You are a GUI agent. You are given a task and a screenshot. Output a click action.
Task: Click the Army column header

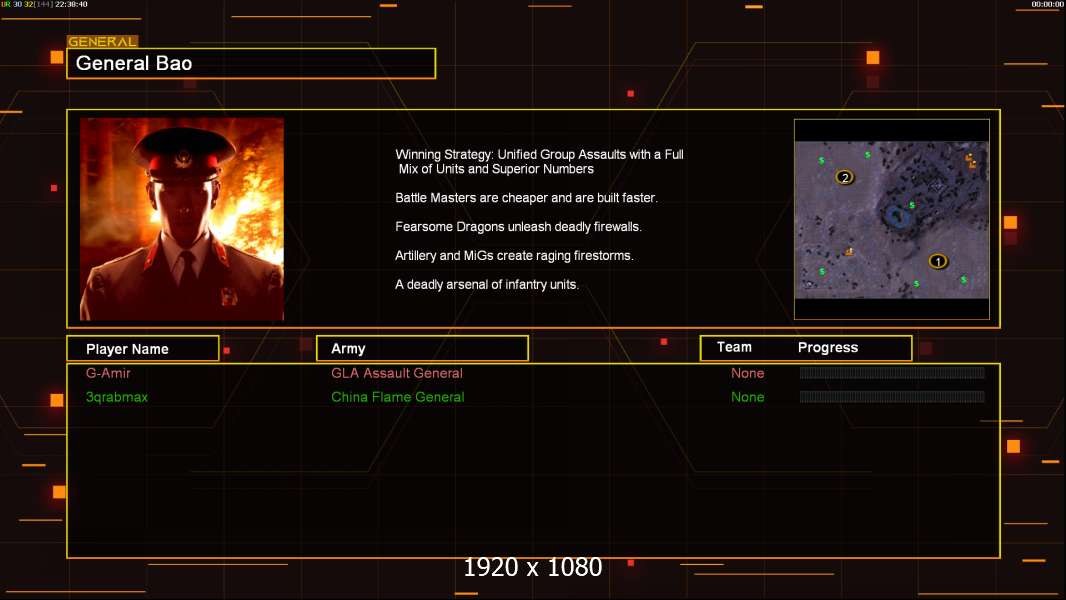click(422, 349)
